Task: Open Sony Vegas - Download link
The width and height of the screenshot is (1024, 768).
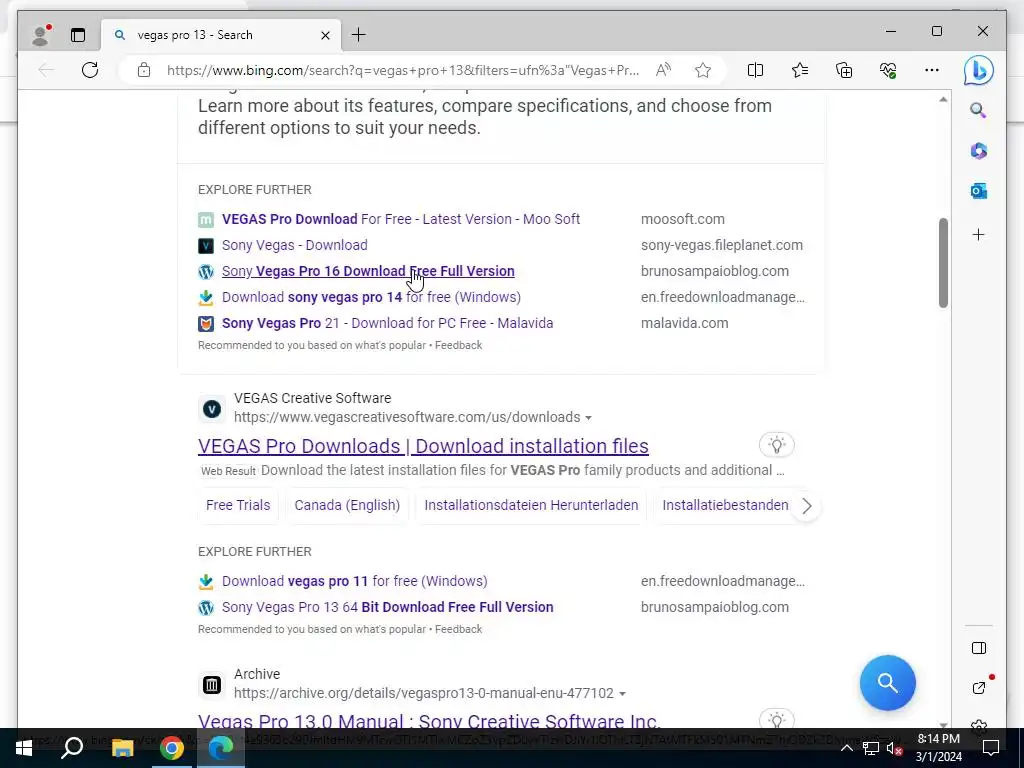Action: [295, 245]
